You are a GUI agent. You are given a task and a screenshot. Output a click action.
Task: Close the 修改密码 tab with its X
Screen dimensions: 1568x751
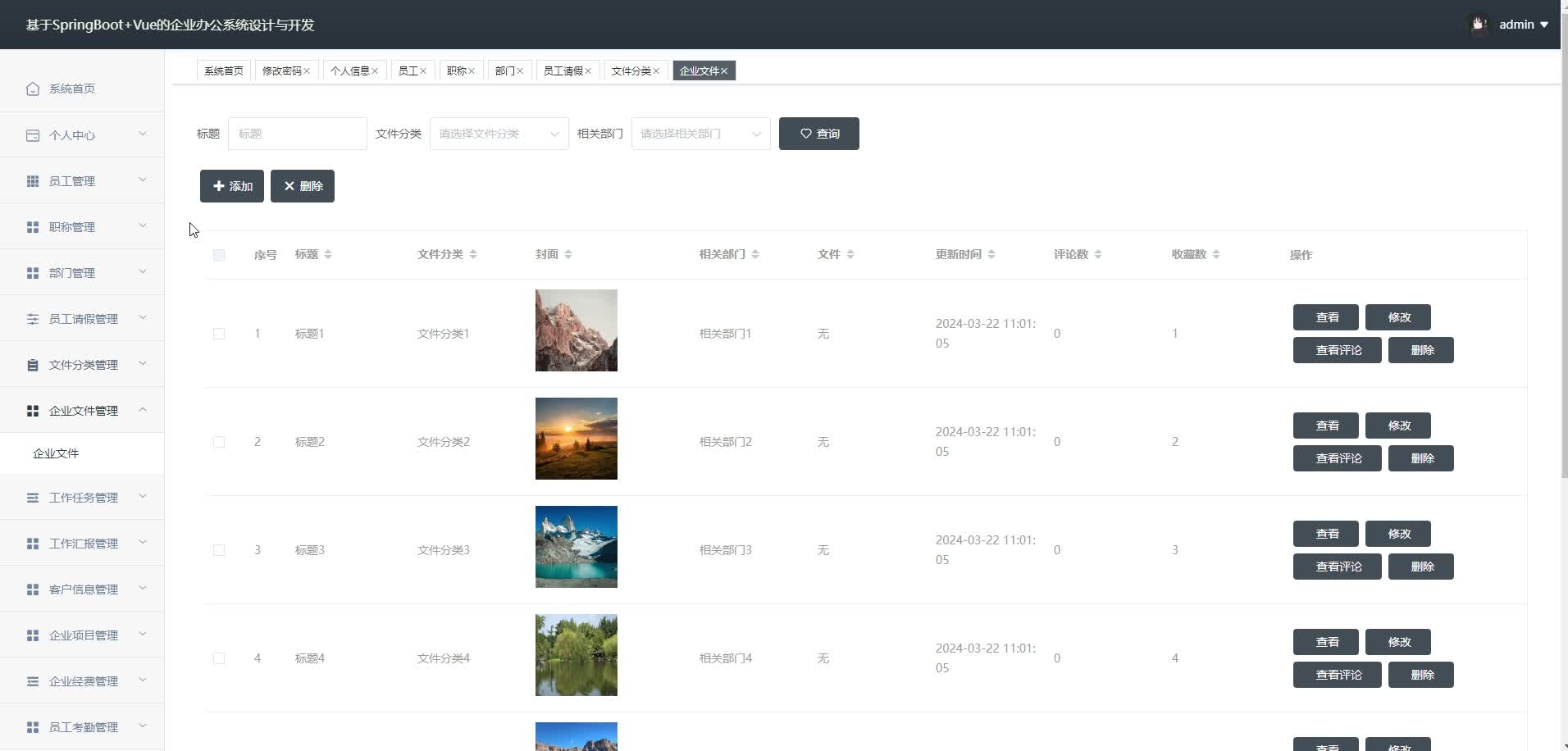pyautogui.click(x=307, y=71)
